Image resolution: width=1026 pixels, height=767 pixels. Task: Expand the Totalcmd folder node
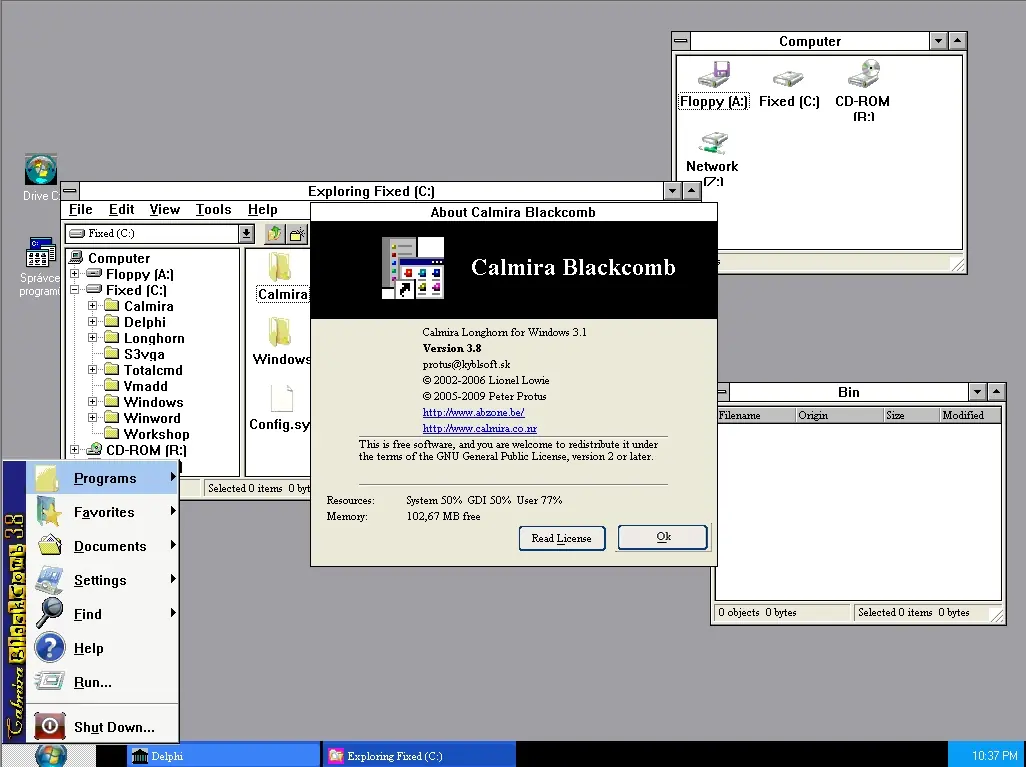point(92,370)
